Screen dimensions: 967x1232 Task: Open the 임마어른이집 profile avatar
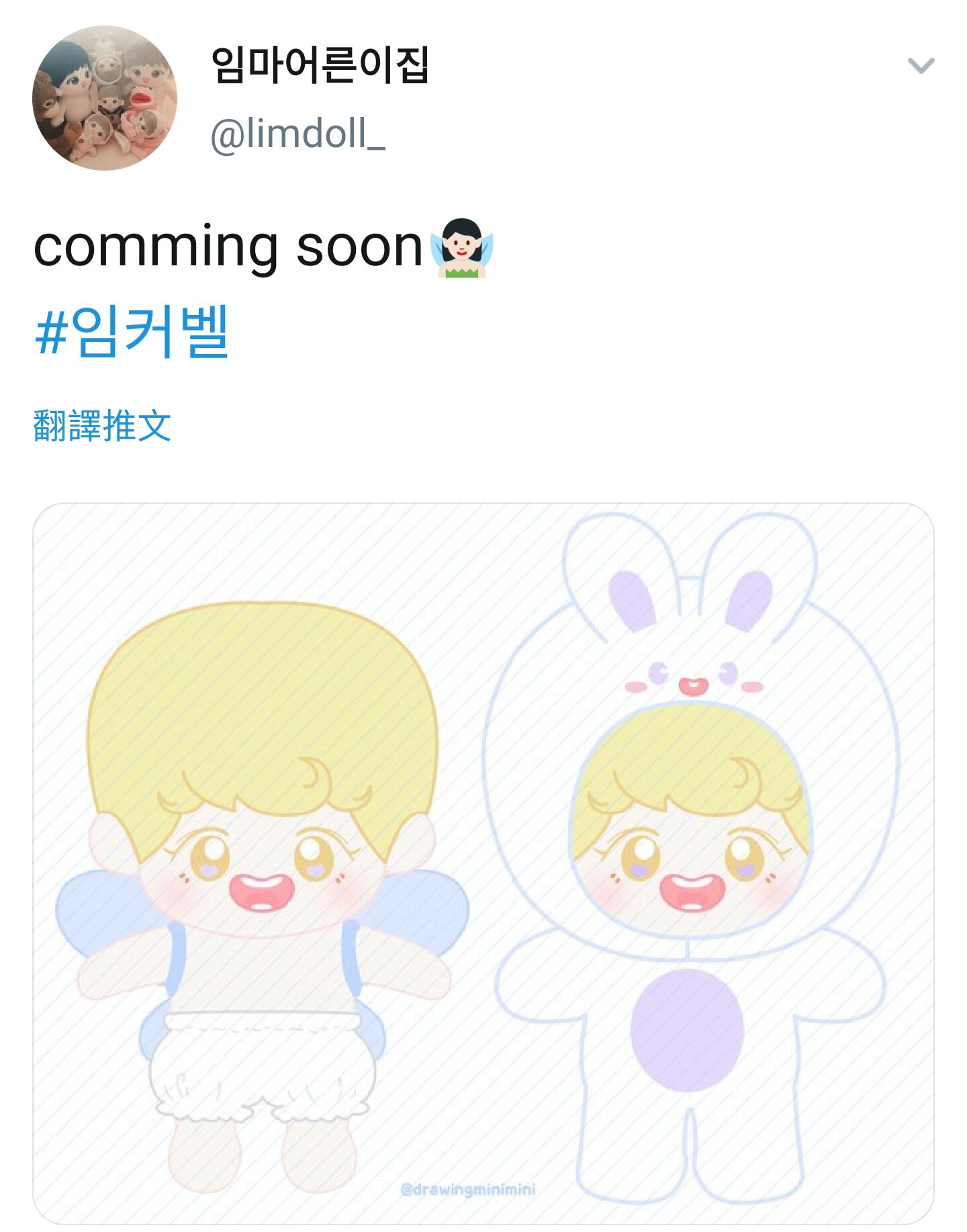tap(105, 98)
